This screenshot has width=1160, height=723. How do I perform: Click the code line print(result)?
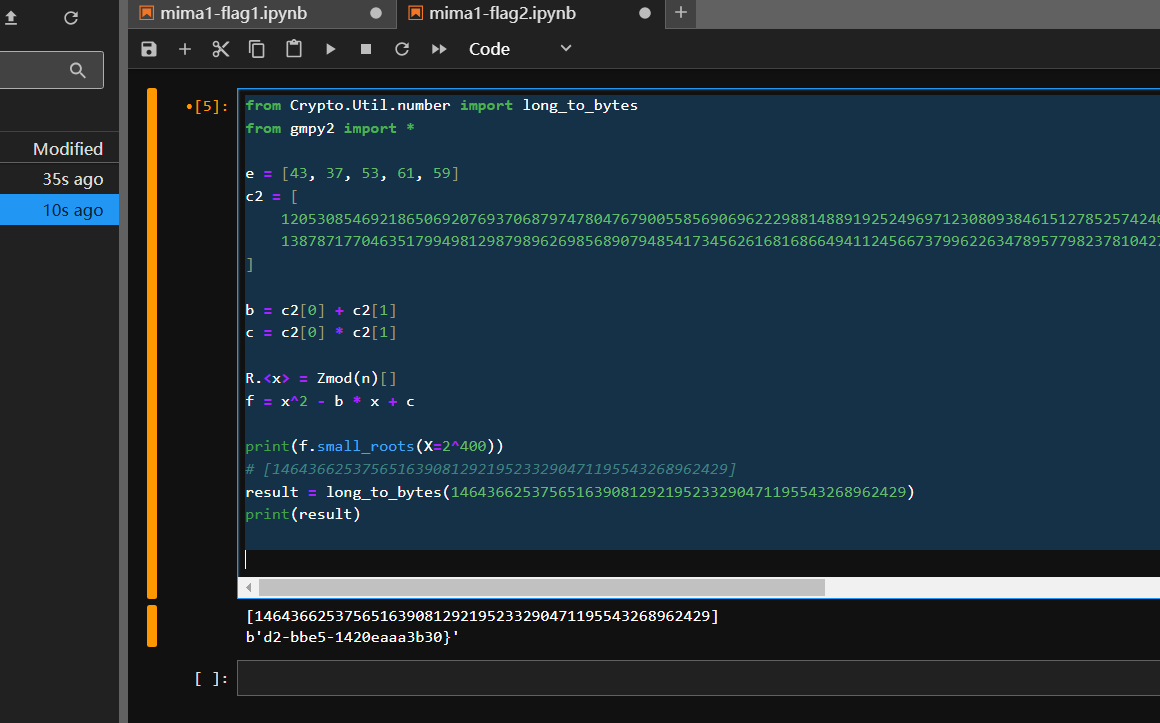pyautogui.click(x=303, y=514)
